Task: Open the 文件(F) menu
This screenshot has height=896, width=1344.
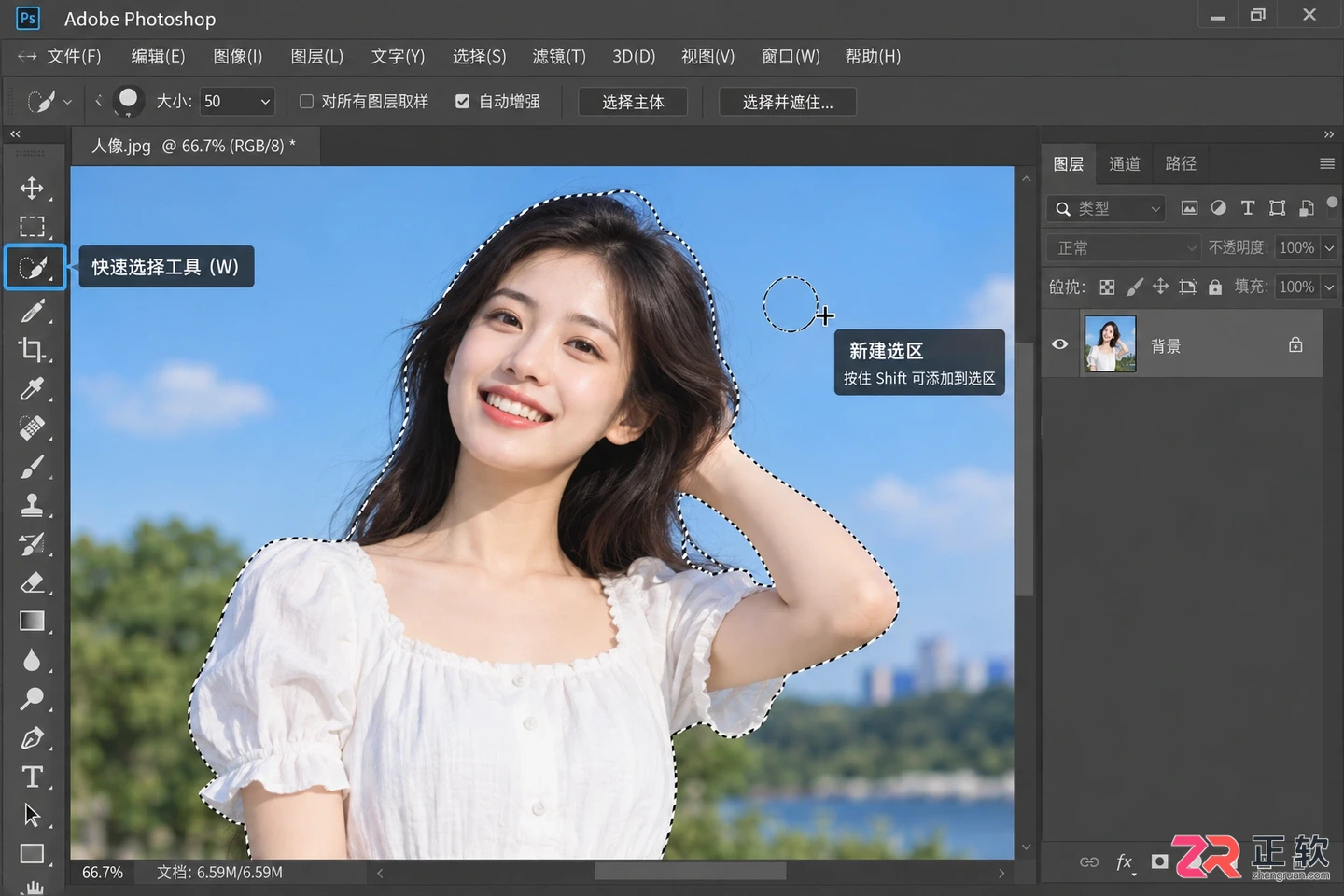Action: [74, 56]
